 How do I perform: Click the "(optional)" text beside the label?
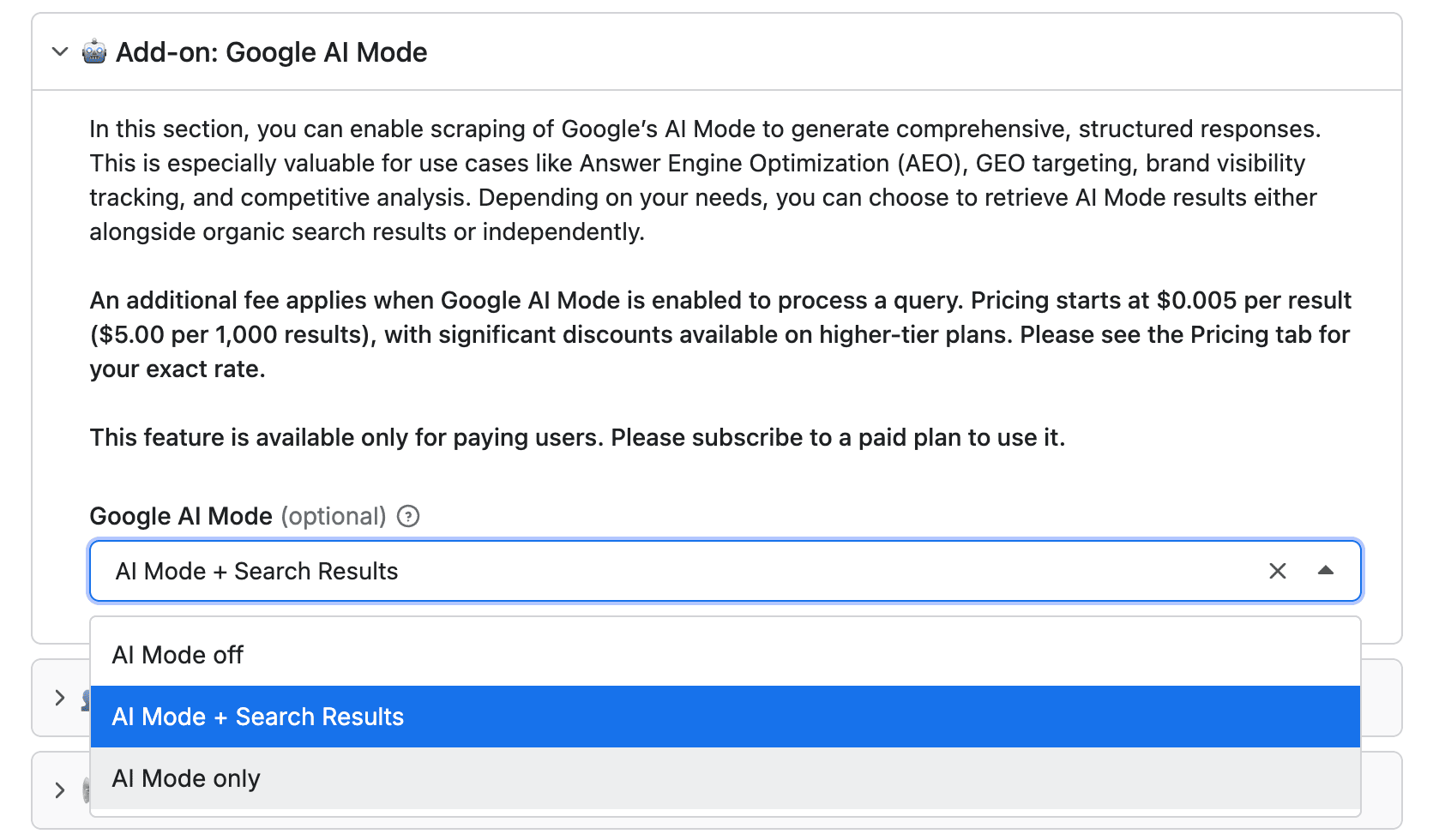(x=334, y=516)
